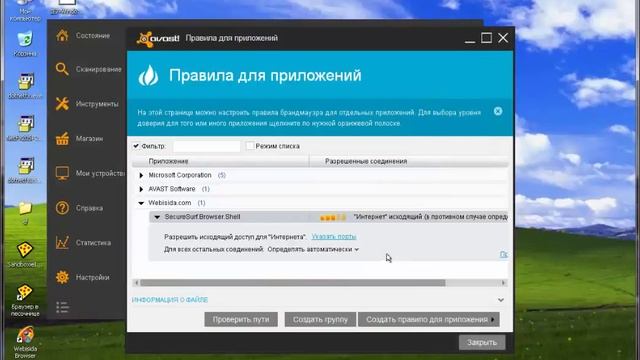Click the firewall flame icon in header
The height and width of the screenshot is (360, 640).
148,76
